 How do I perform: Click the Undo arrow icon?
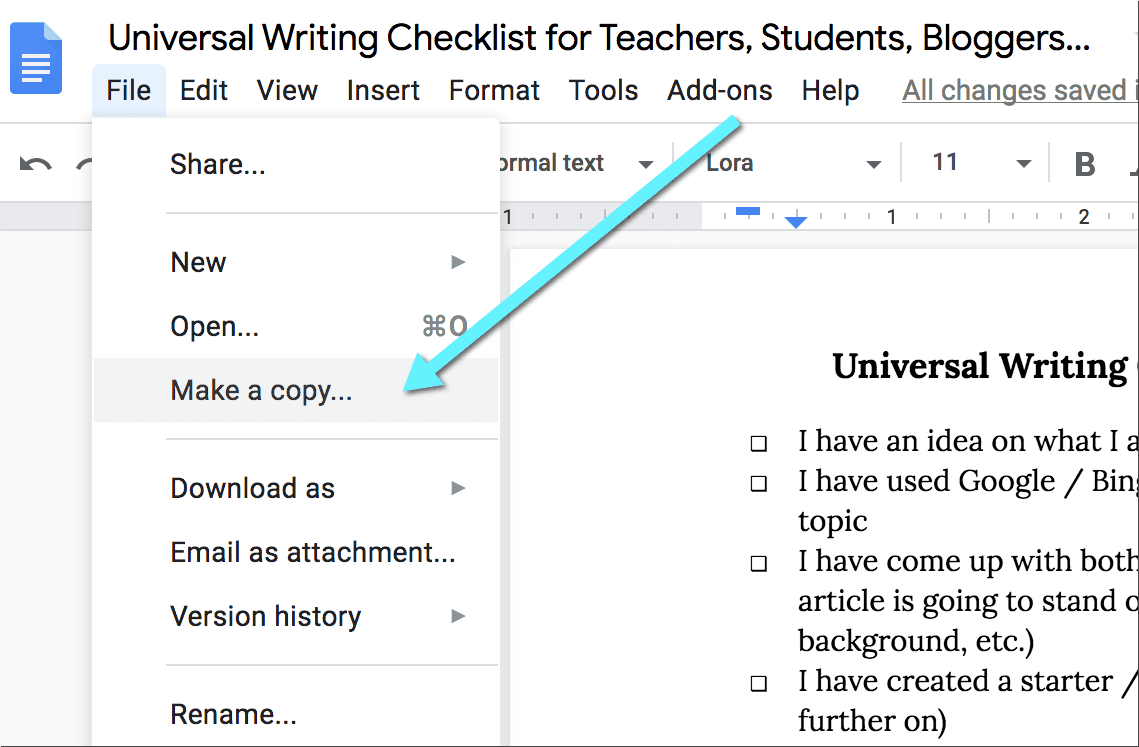(x=36, y=163)
